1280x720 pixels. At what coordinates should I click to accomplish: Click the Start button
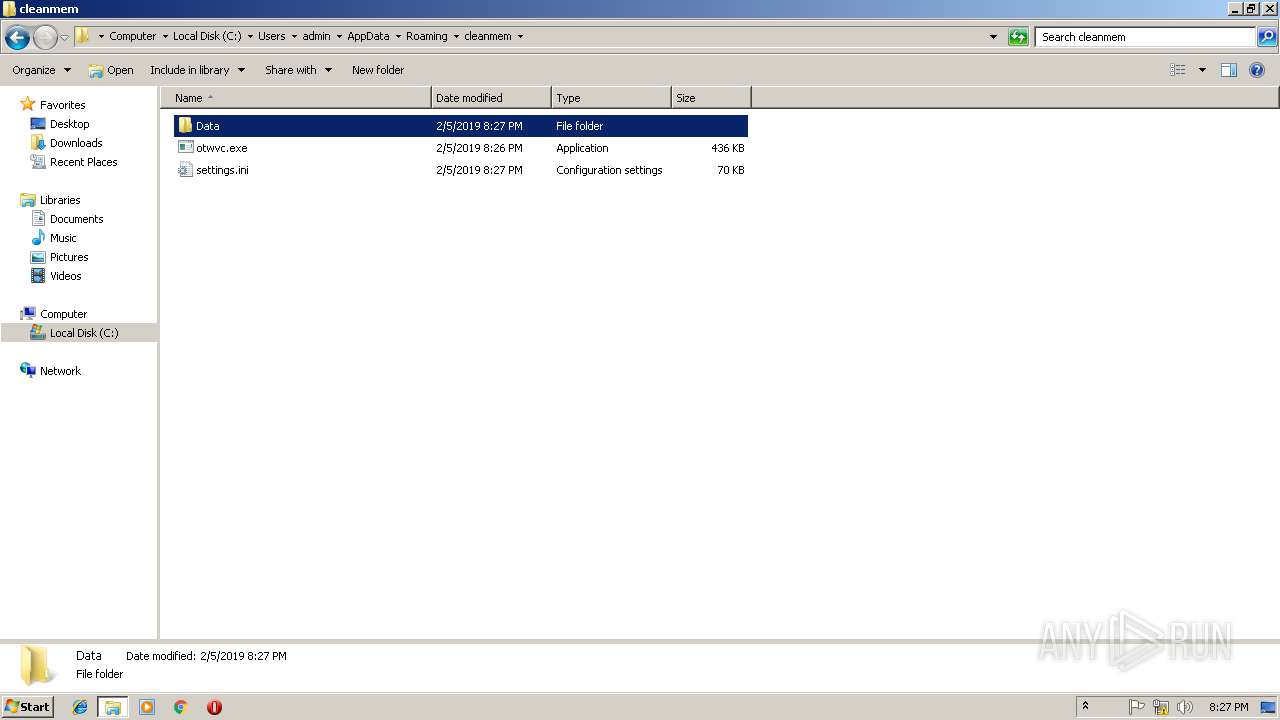tap(27, 706)
